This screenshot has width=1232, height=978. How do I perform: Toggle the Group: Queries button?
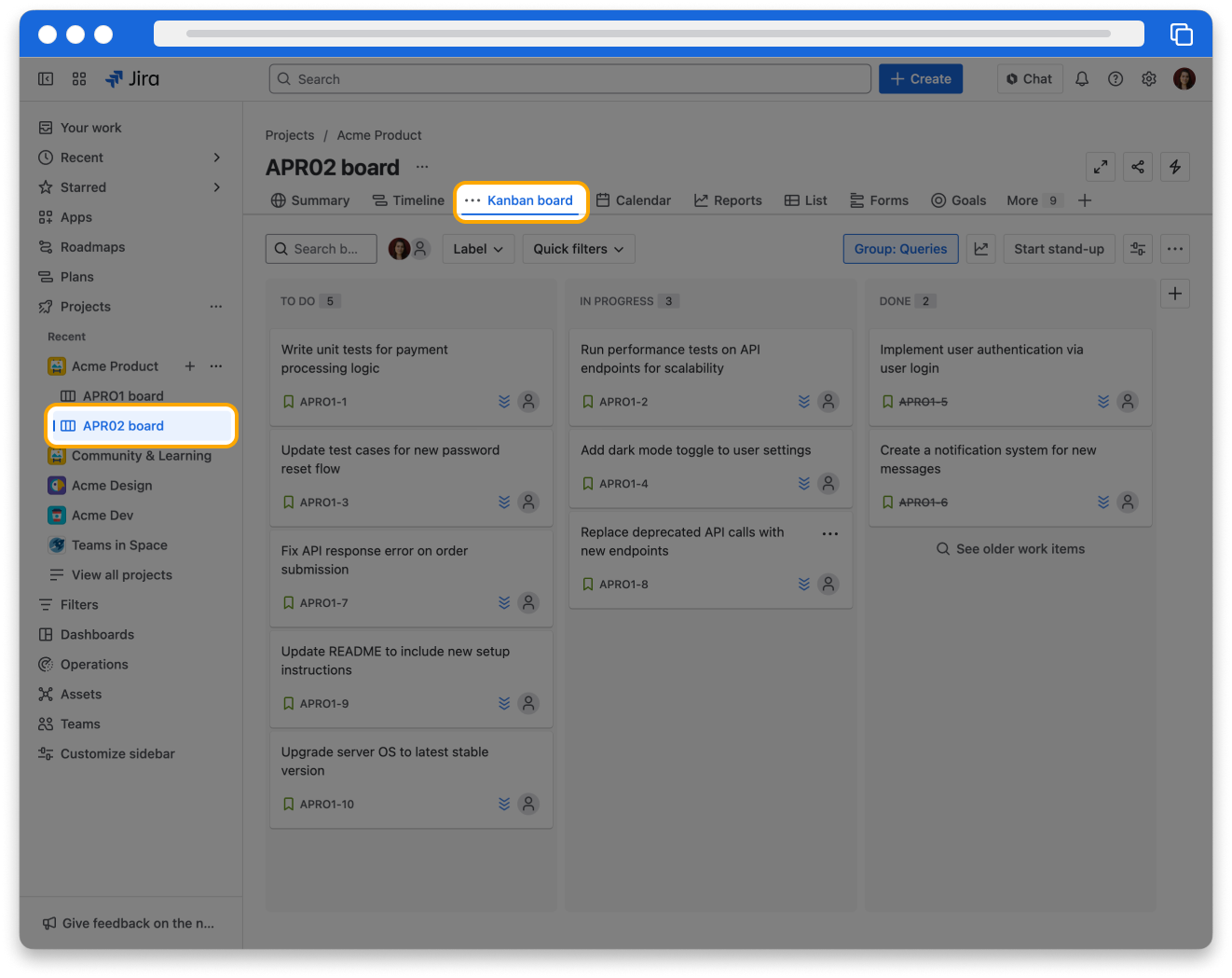(x=900, y=249)
